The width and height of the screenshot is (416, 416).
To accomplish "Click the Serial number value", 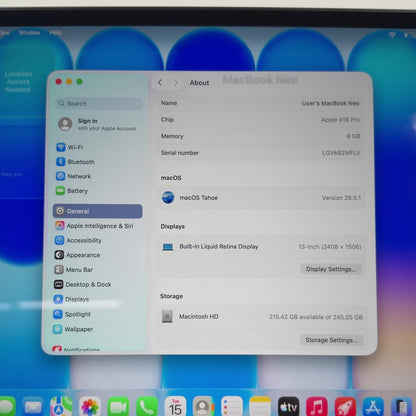I will [341, 153].
